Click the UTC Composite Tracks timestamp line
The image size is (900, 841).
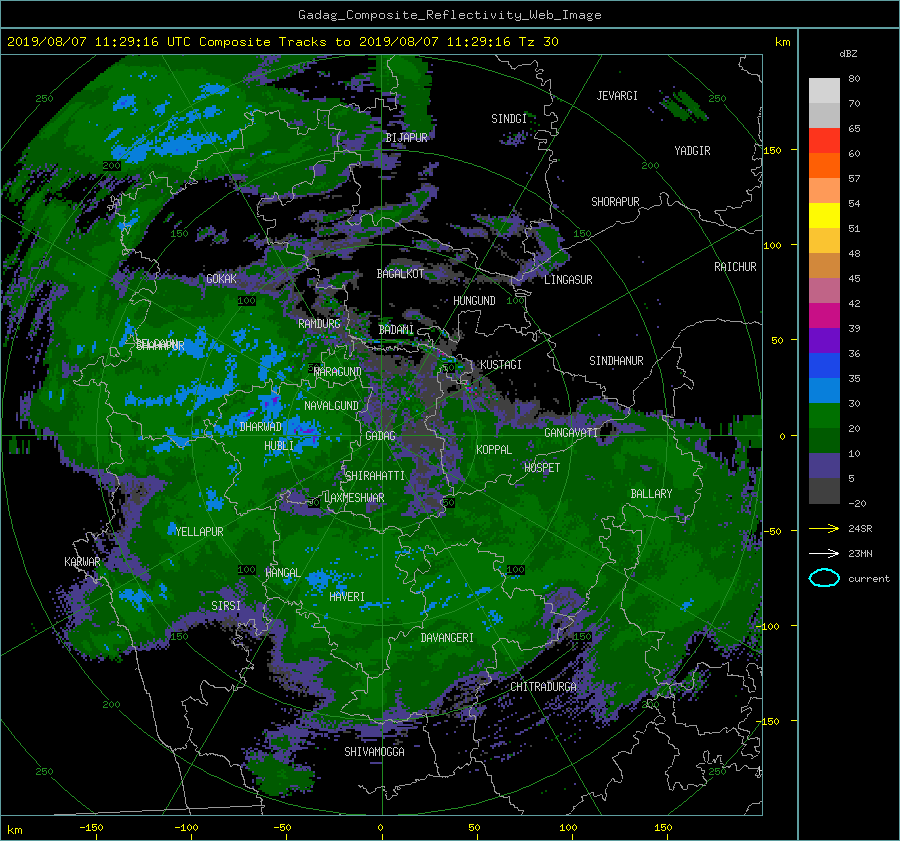click(x=282, y=42)
